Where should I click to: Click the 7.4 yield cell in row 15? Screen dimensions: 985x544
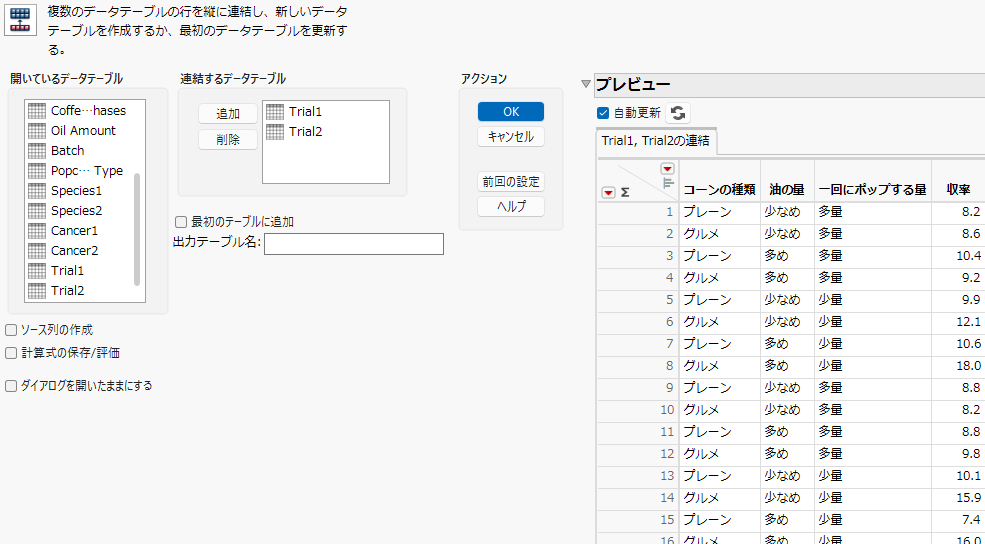coord(959,520)
